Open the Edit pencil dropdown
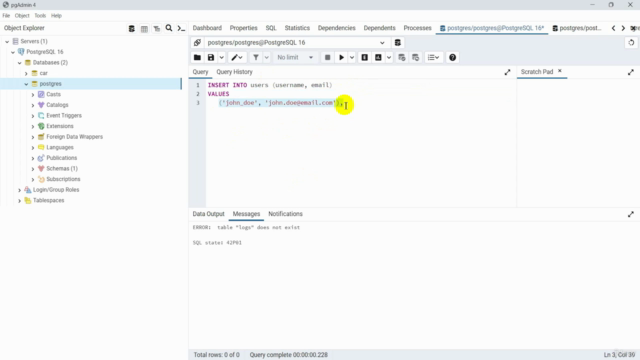This screenshot has width=640, height=360. tap(237, 58)
